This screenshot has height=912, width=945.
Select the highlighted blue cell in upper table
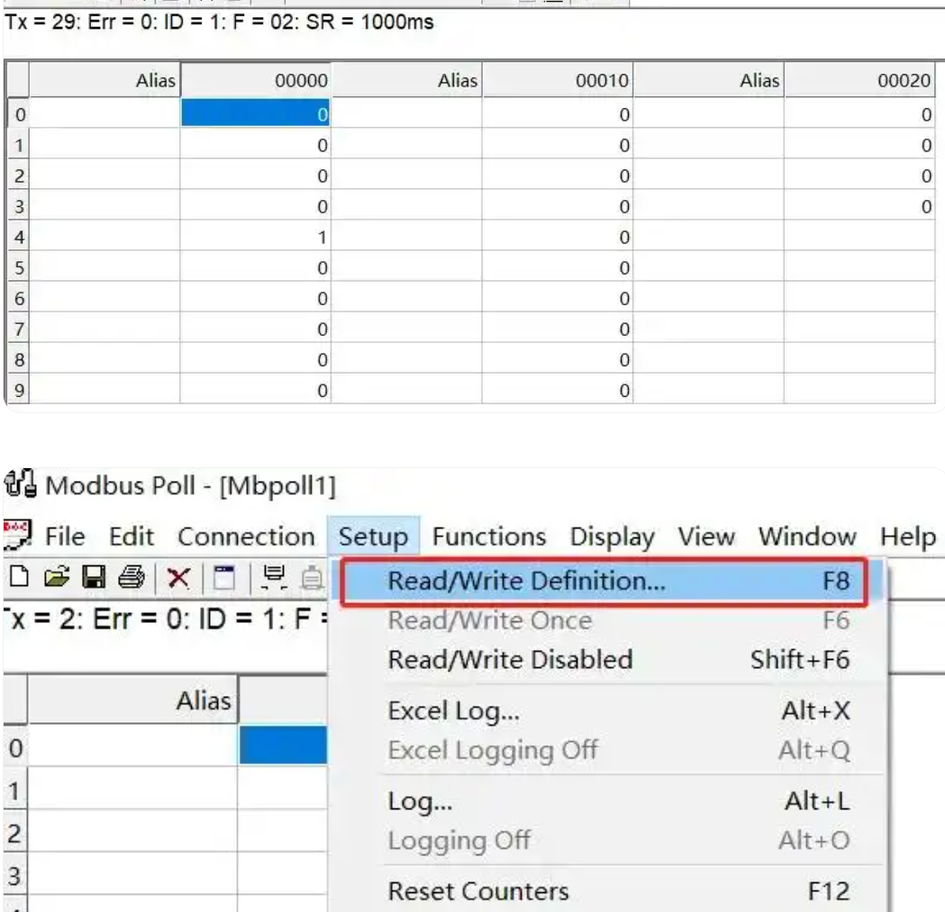pos(256,113)
